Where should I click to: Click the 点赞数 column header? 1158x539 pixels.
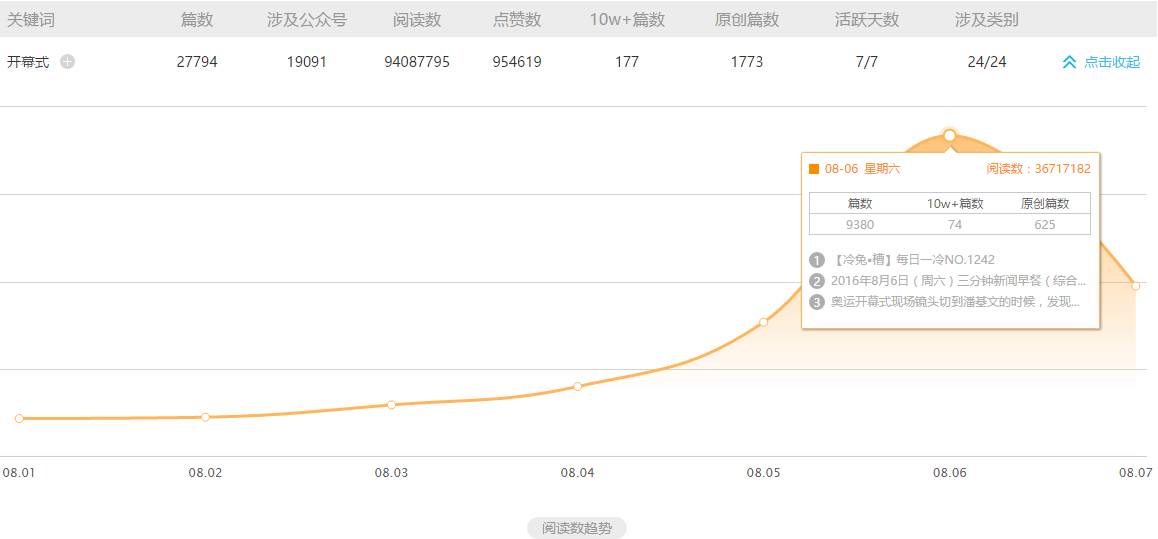pos(517,20)
